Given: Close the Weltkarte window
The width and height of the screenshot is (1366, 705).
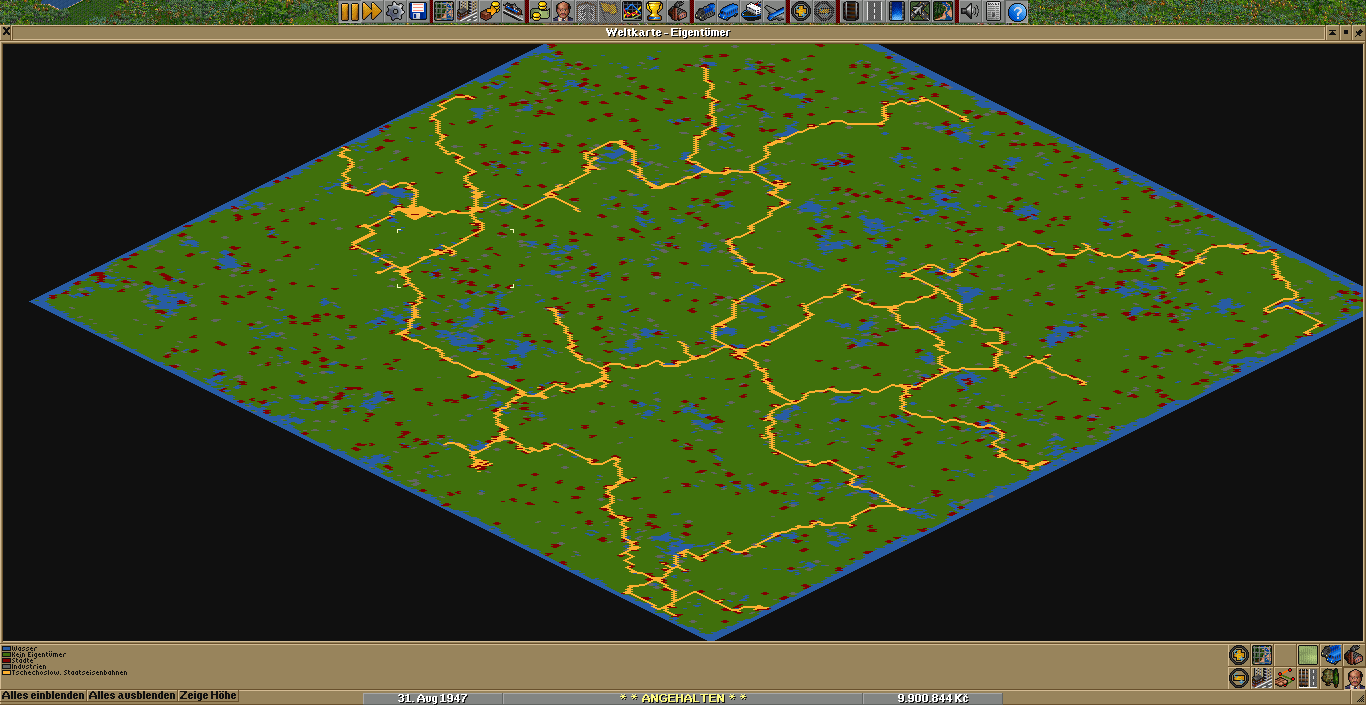Looking at the screenshot, I should tap(7, 32).
